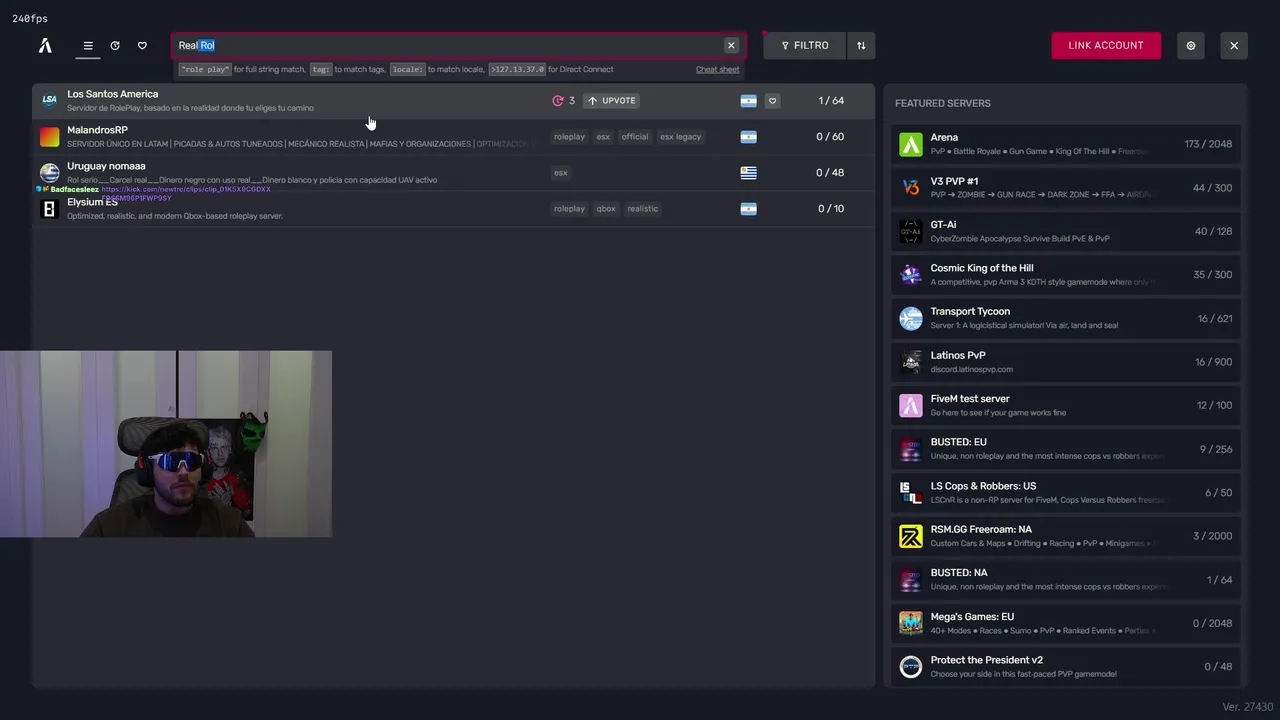
Task: Open BUSTED: EU featured server
Action: 1065,448
